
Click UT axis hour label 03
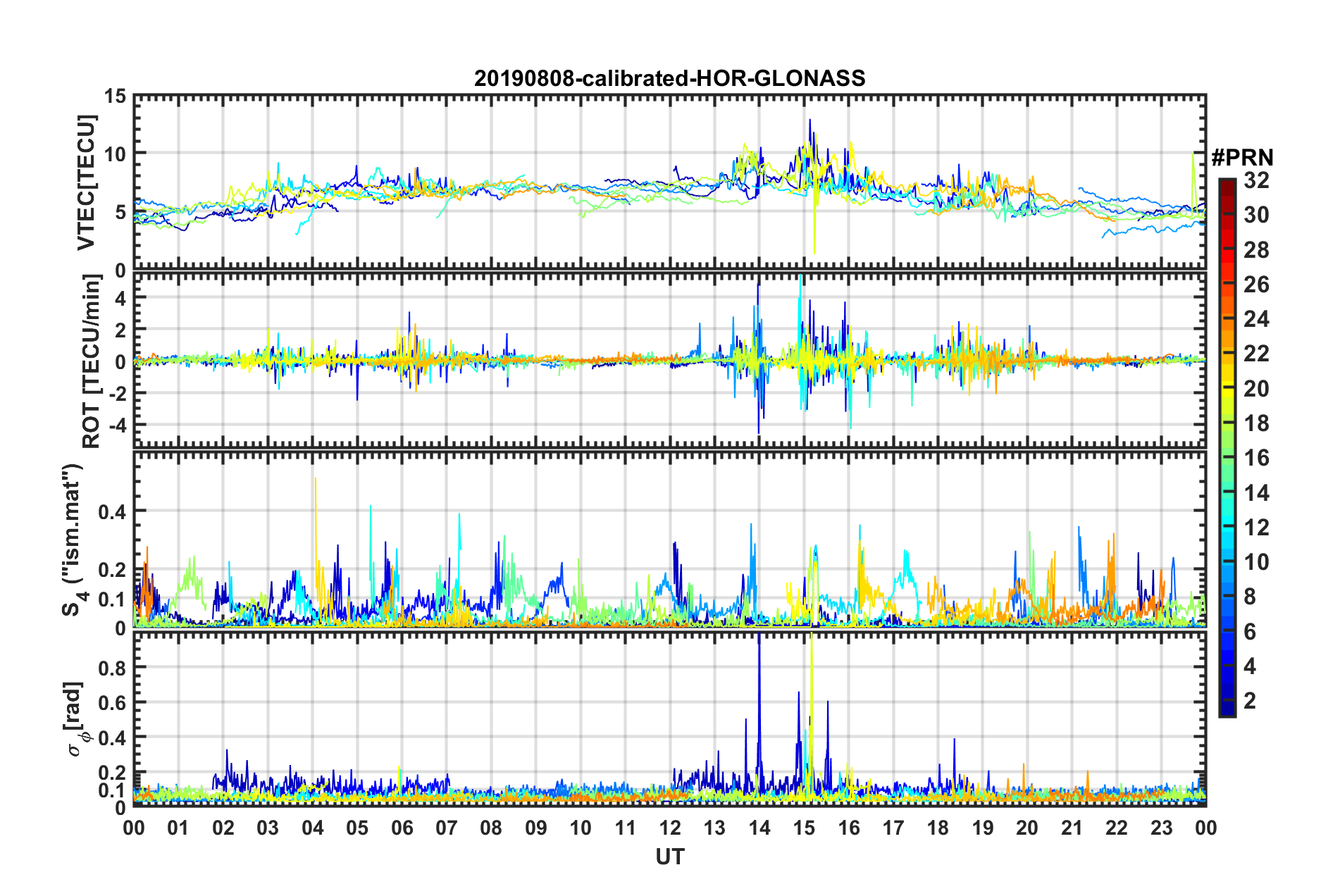(268, 828)
